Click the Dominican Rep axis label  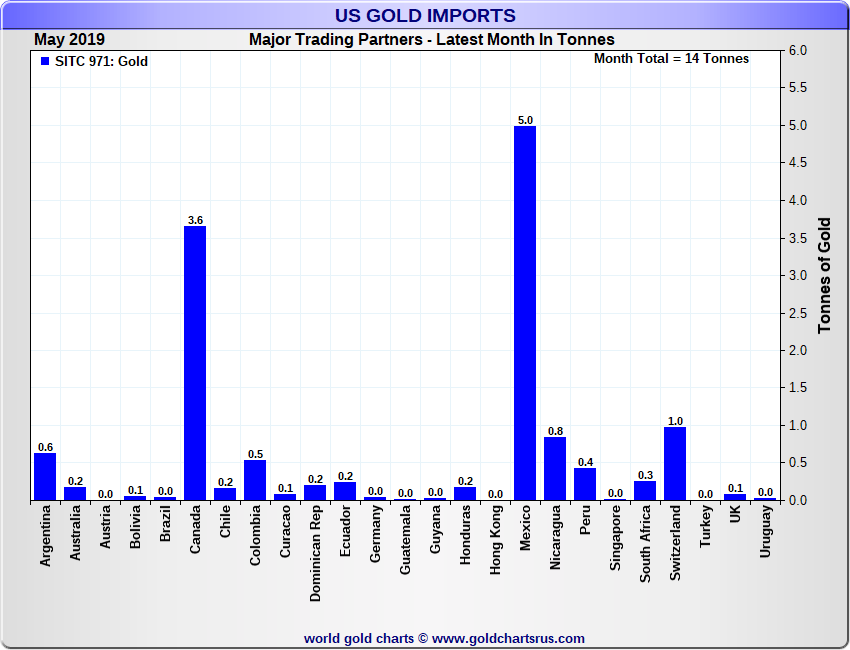pyautogui.click(x=315, y=554)
